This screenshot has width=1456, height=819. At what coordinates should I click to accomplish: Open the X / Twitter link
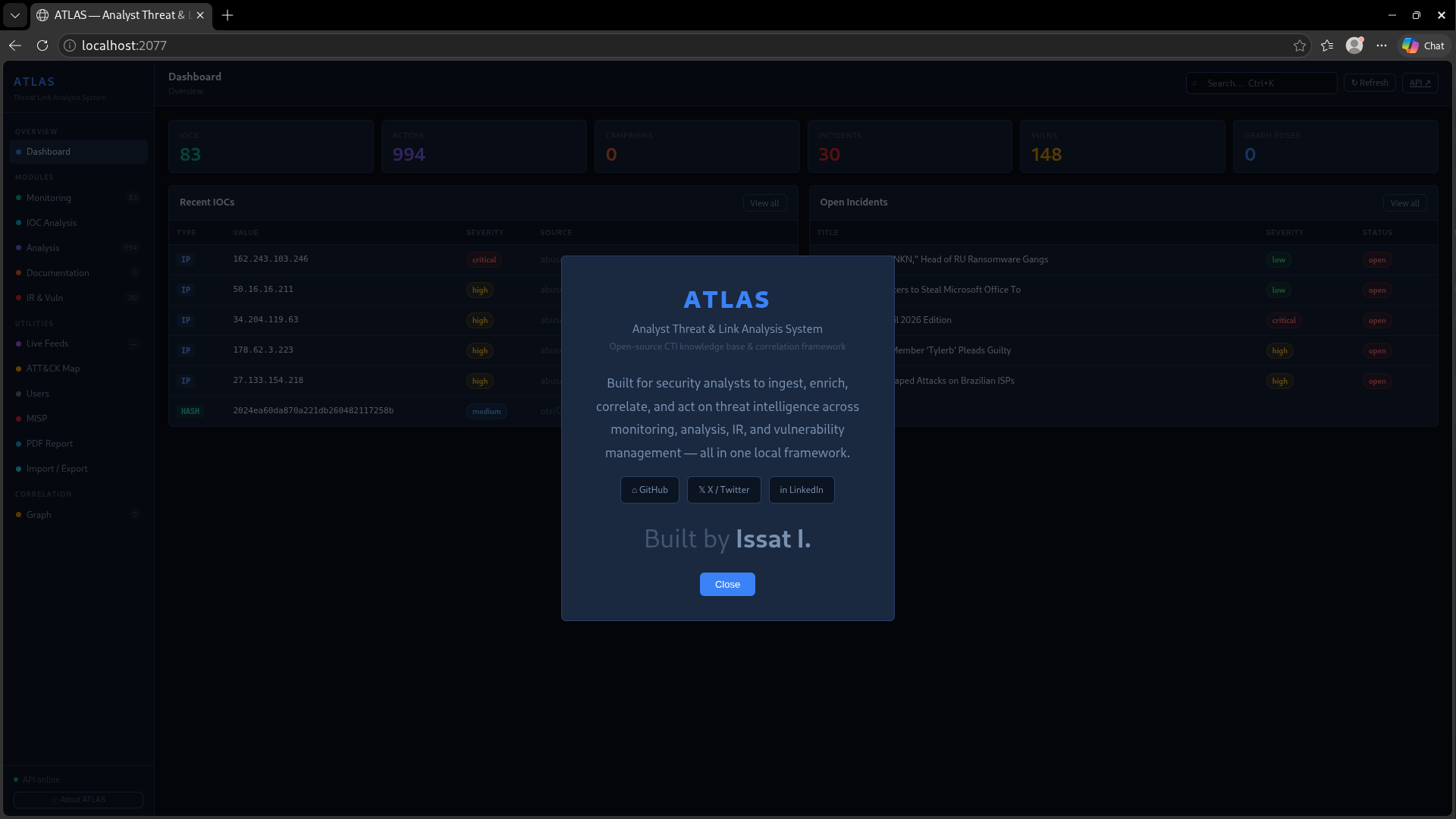pos(723,490)
